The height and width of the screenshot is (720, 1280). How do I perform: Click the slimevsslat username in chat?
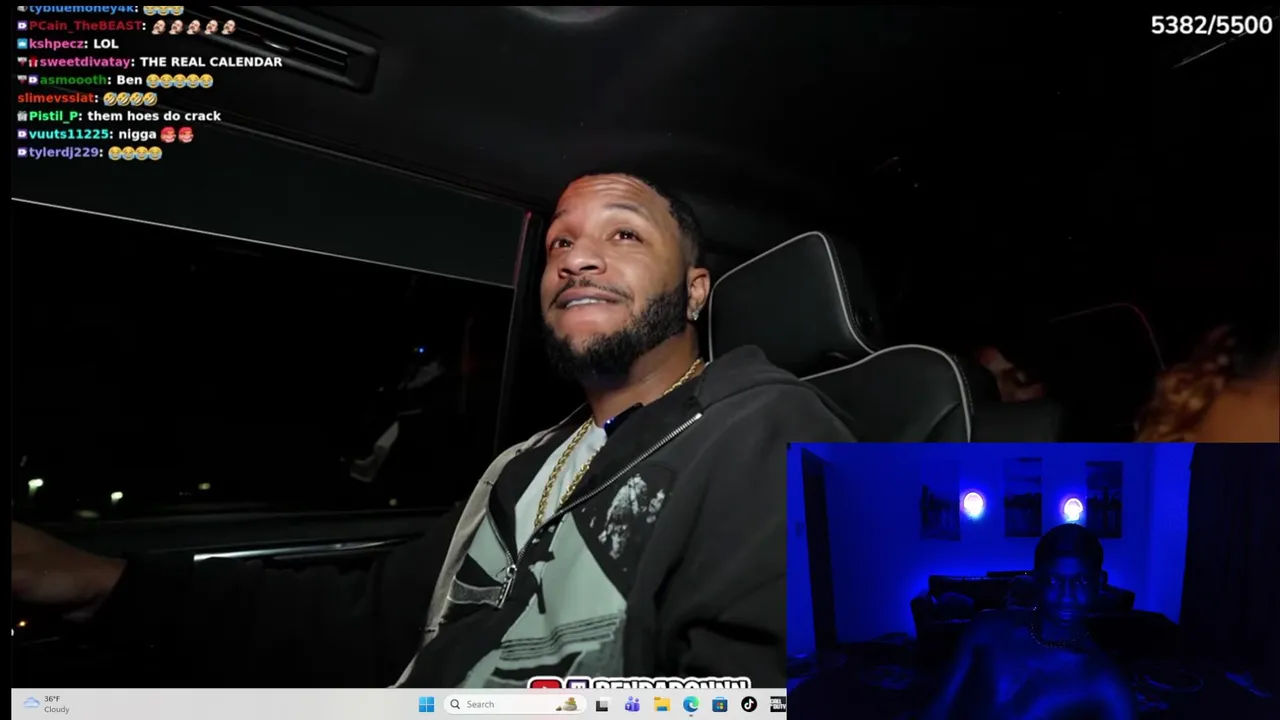tap(56, 98)
